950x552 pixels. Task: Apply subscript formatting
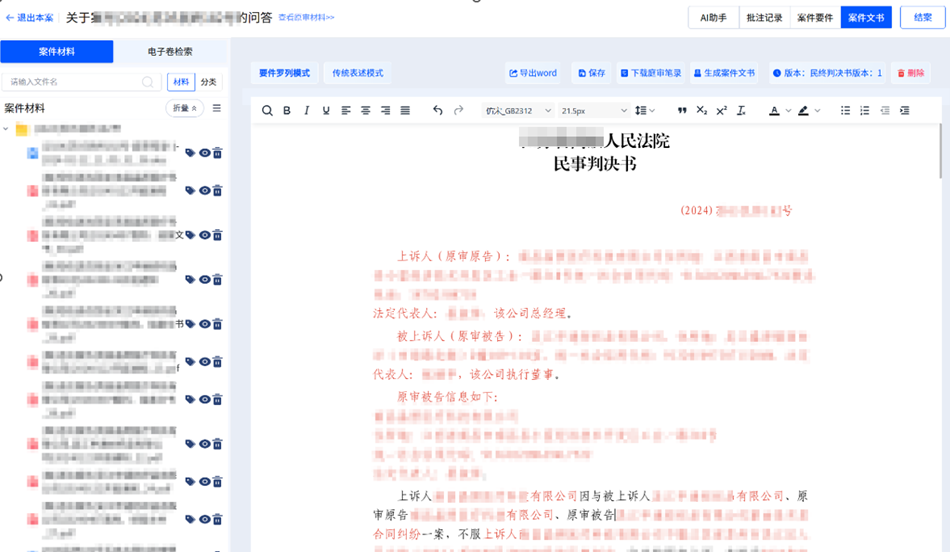pos(702,110)
